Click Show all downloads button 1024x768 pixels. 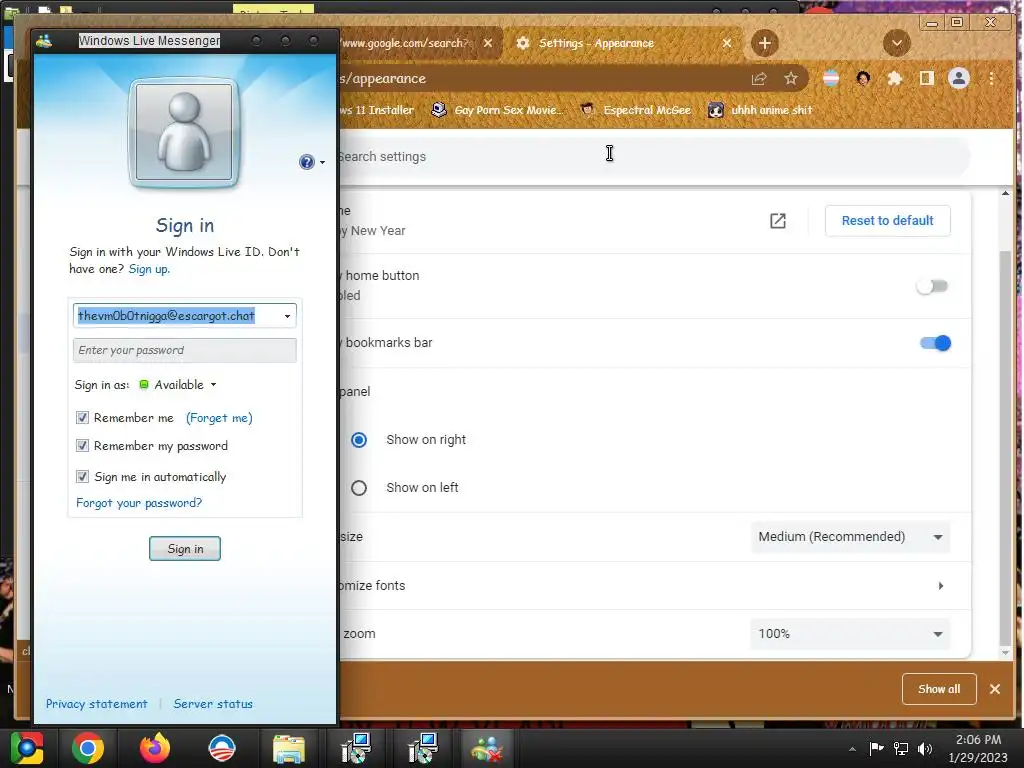pos(939,689)
